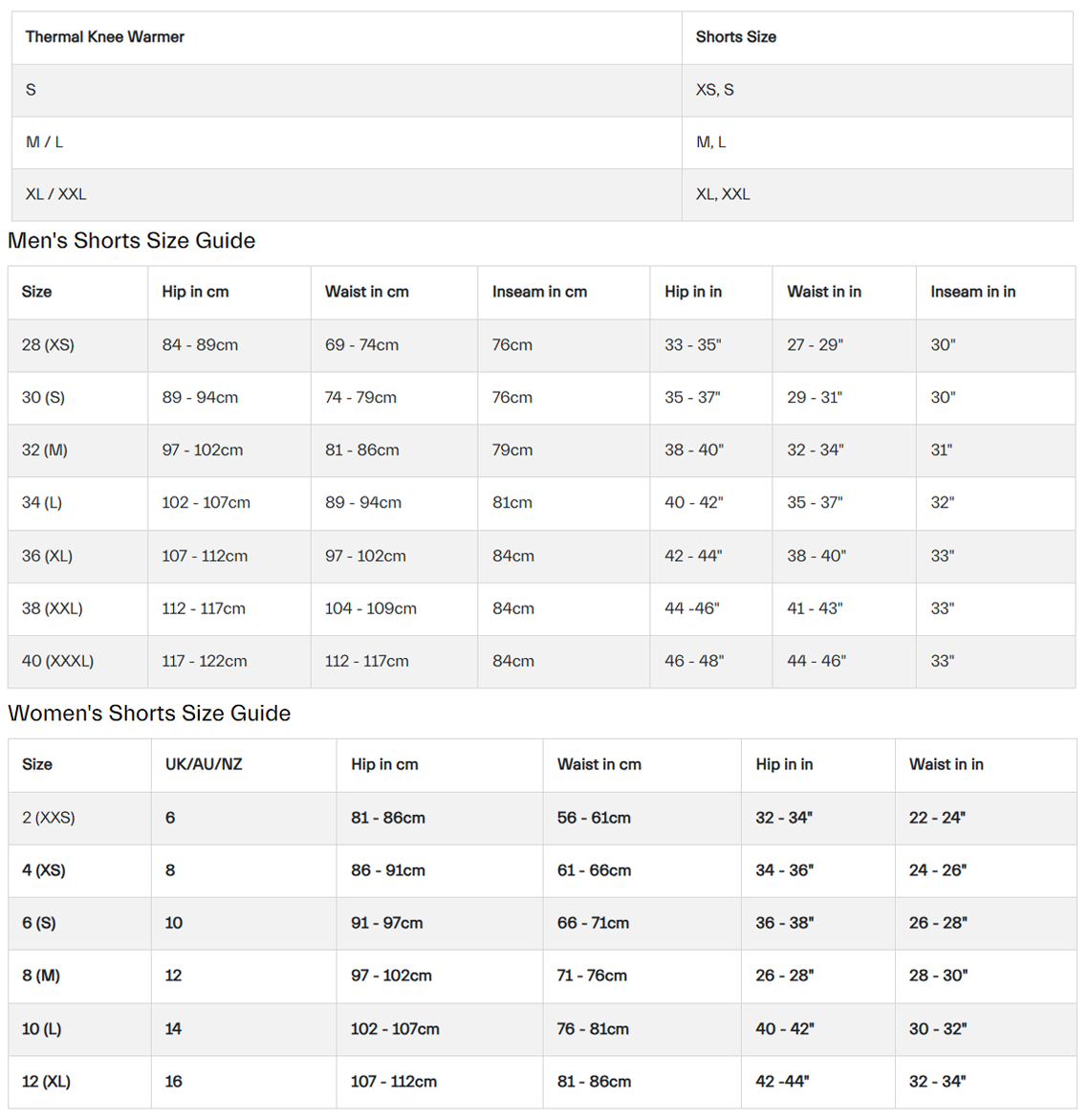This screenshot has width=1088, height=1120.
Task: Click the men's Waist in in header
Action: (x=824, y=293)
